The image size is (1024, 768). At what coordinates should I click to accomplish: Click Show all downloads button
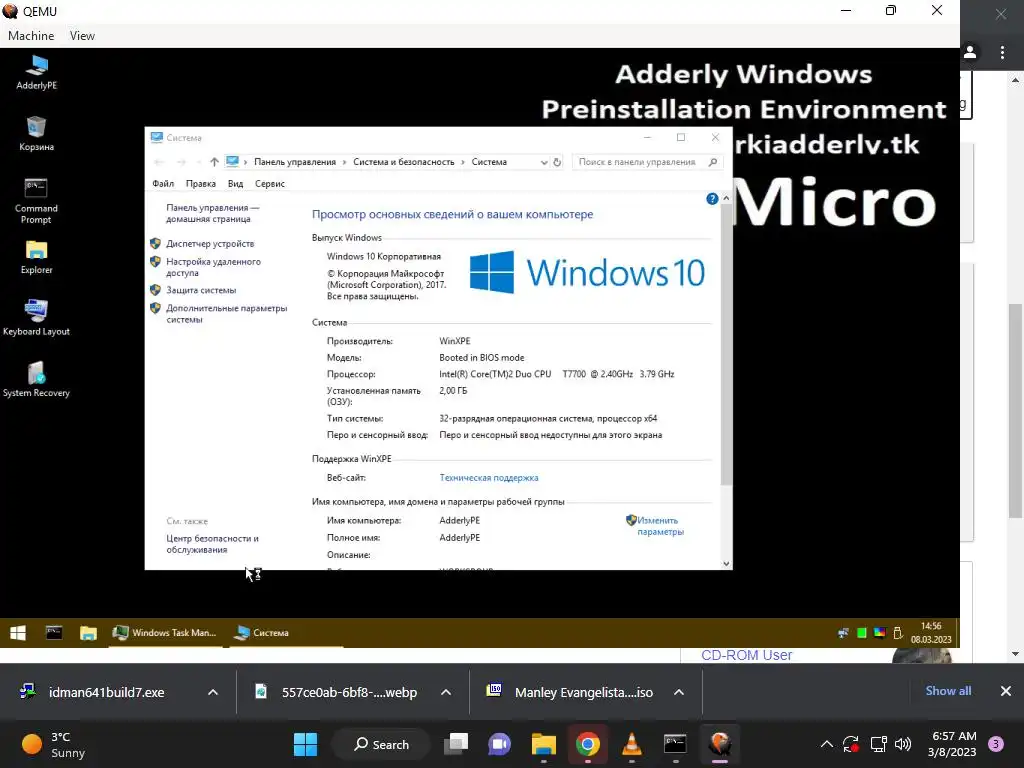click(948, 691)
